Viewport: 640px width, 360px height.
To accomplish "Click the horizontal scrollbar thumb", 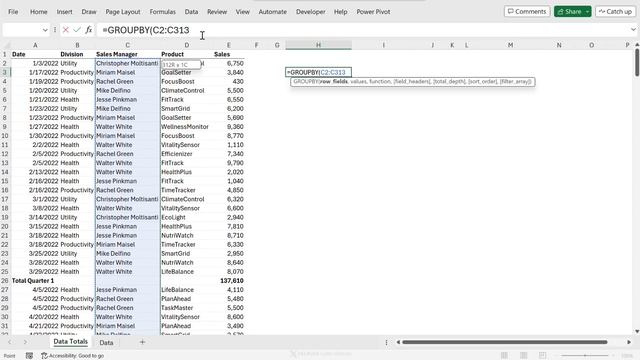I will pos(504,342).
